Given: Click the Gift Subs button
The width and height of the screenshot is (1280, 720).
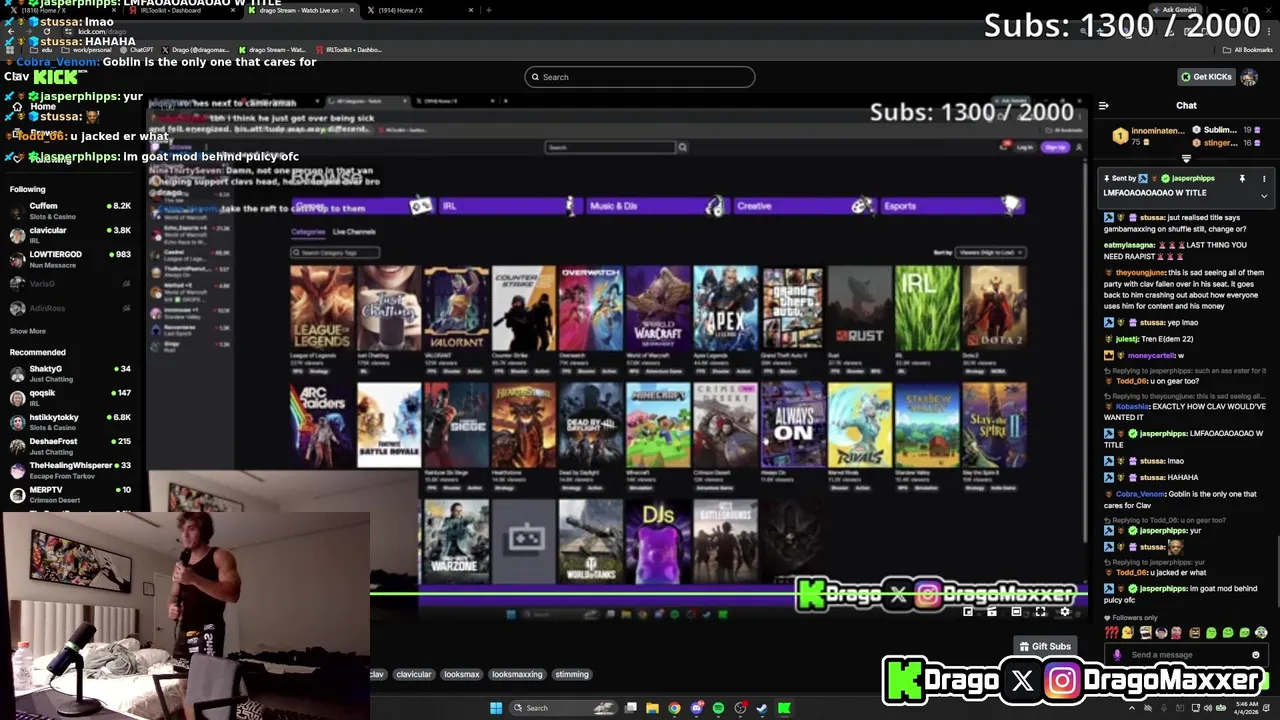Looking at the screenshot, I should pos(1044,646).
